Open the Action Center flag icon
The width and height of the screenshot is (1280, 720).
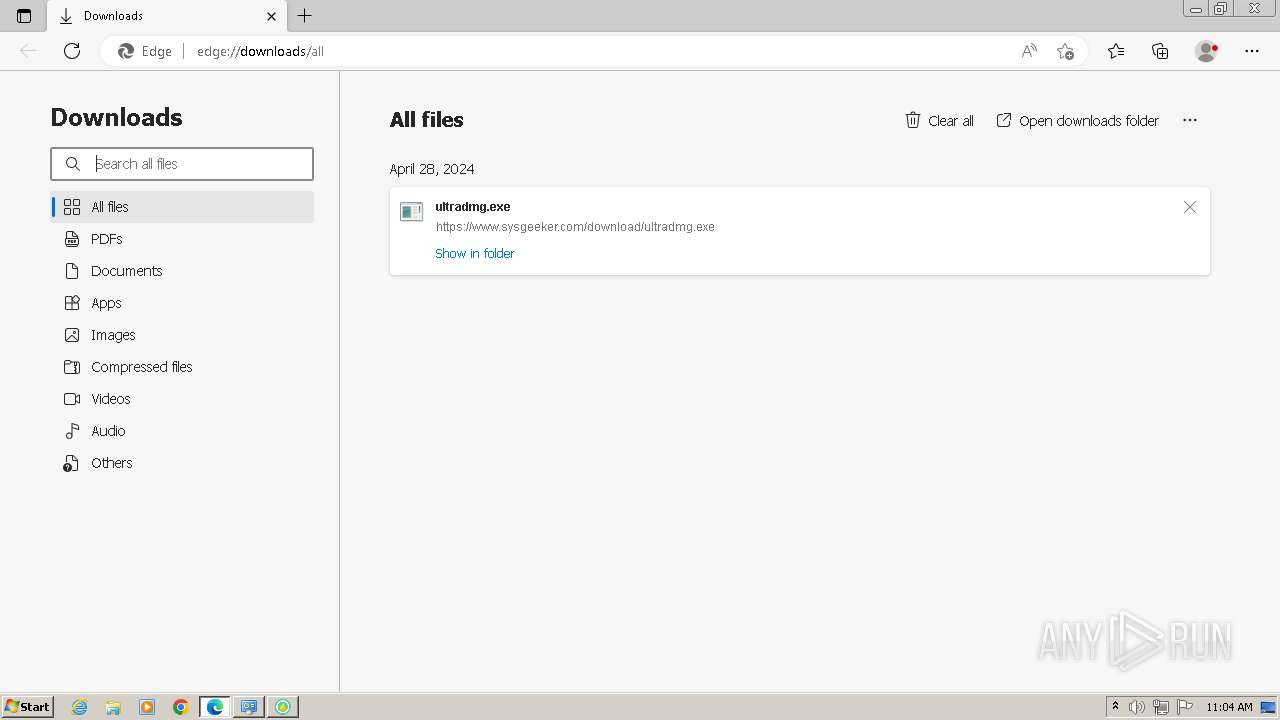1185,707
